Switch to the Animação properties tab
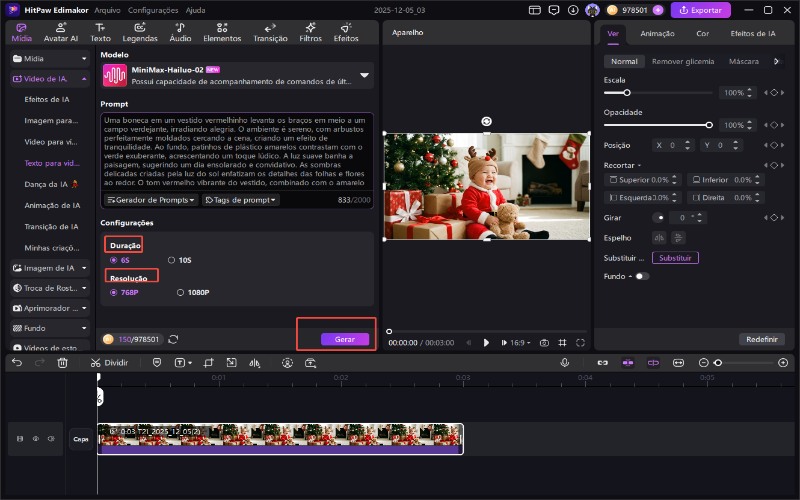 click(x=657, y=34)
